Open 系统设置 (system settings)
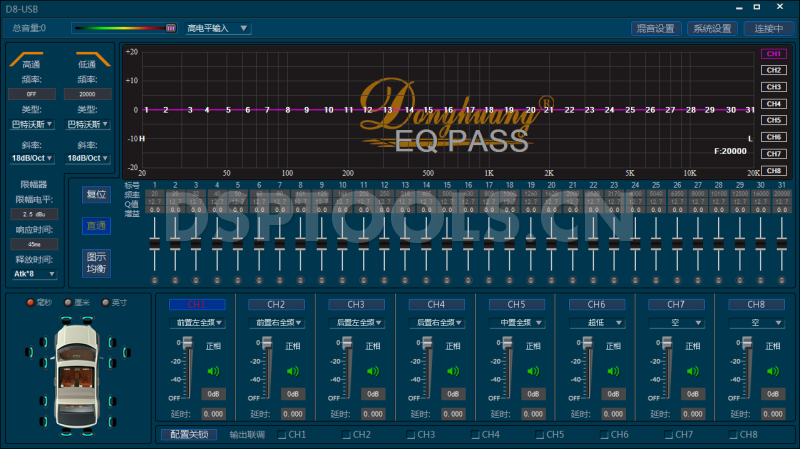This screenshot has height=449, width=800. point(713,28)
